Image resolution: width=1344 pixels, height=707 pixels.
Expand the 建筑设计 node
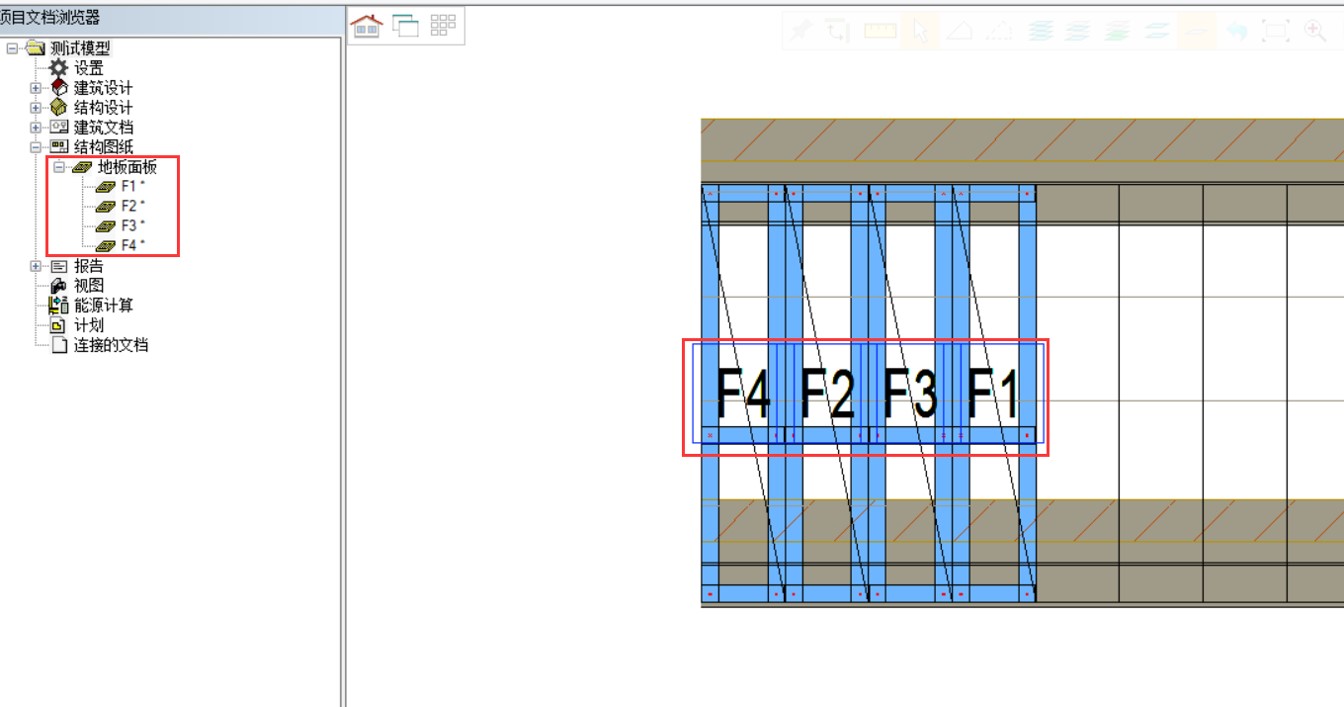36,88
